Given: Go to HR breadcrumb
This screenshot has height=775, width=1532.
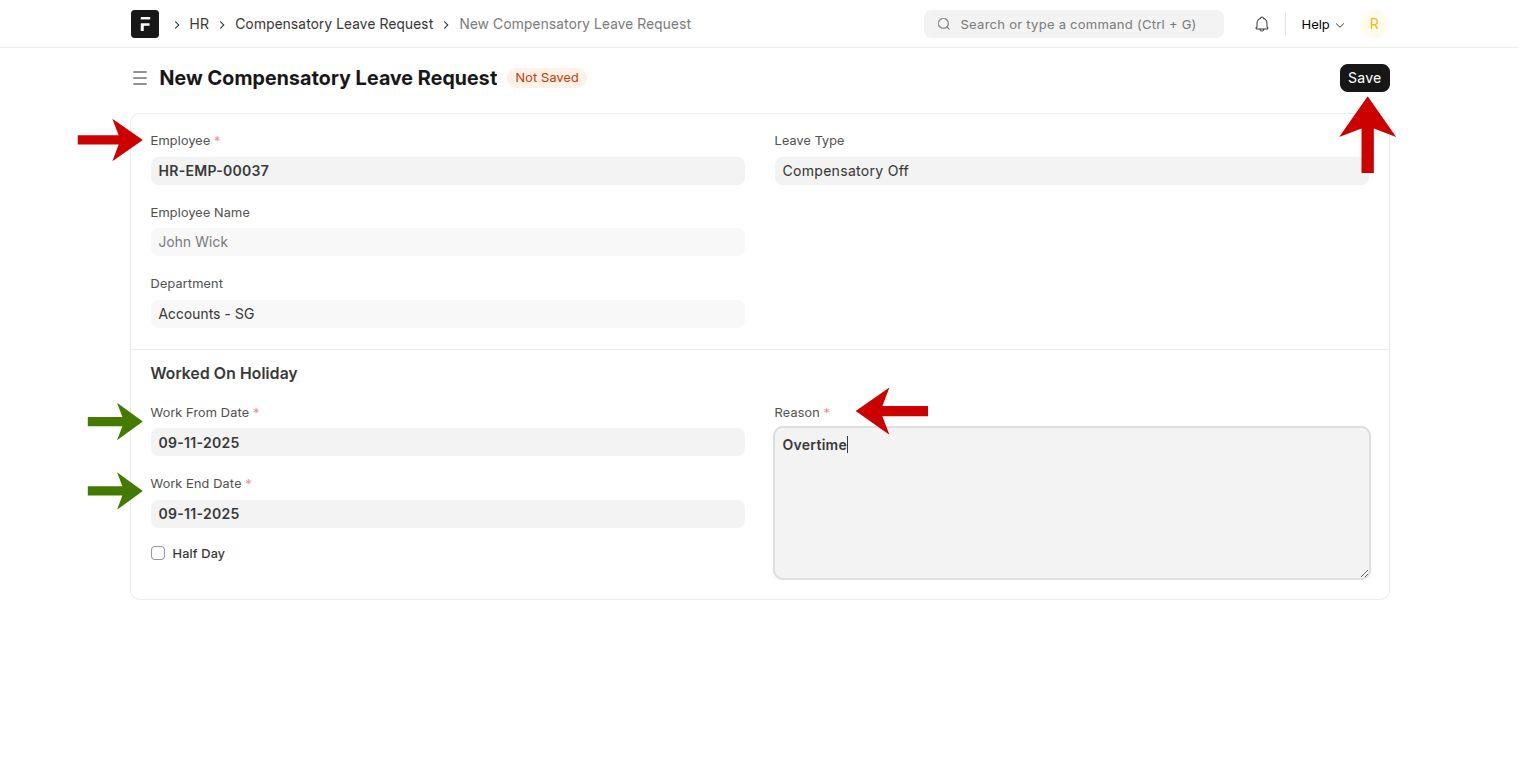Looking at the screenshot, I should [199, 24].
